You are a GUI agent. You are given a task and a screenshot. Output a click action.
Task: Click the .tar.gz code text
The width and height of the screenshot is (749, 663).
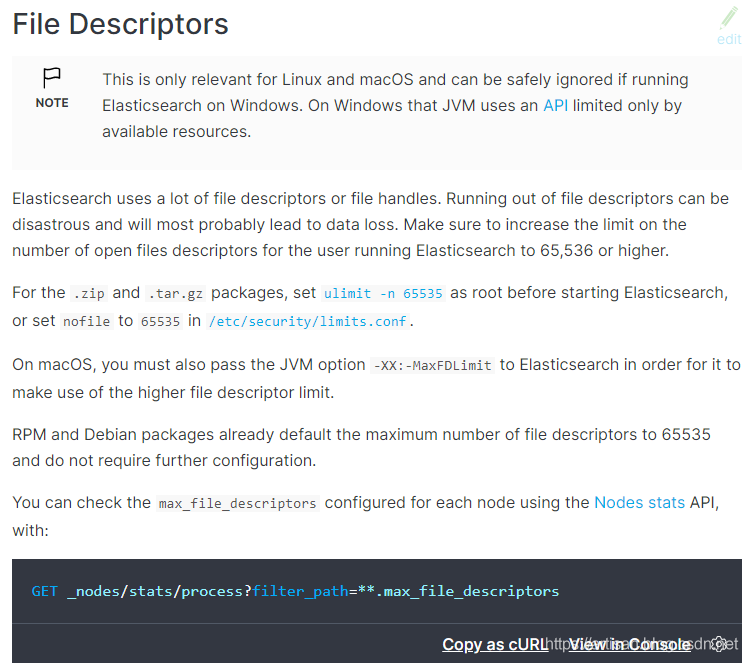coord(175,293)
